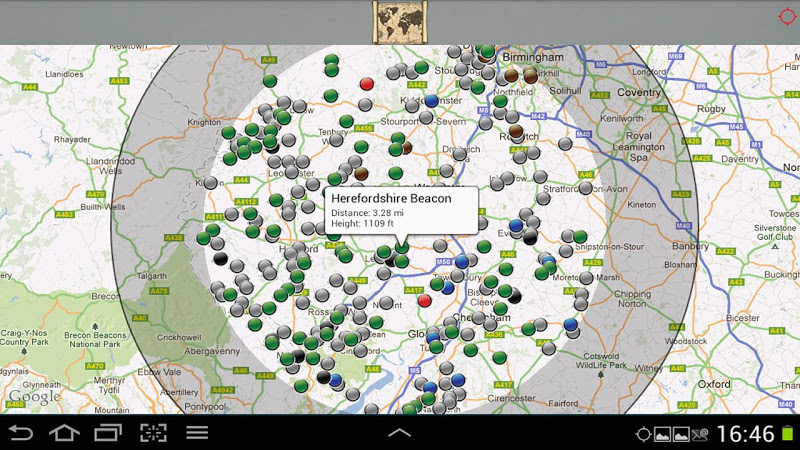Tap the Silverstone Golf Club label
Image resolution: width=800 pixels, height=450 pixels.
click(774, 232)
